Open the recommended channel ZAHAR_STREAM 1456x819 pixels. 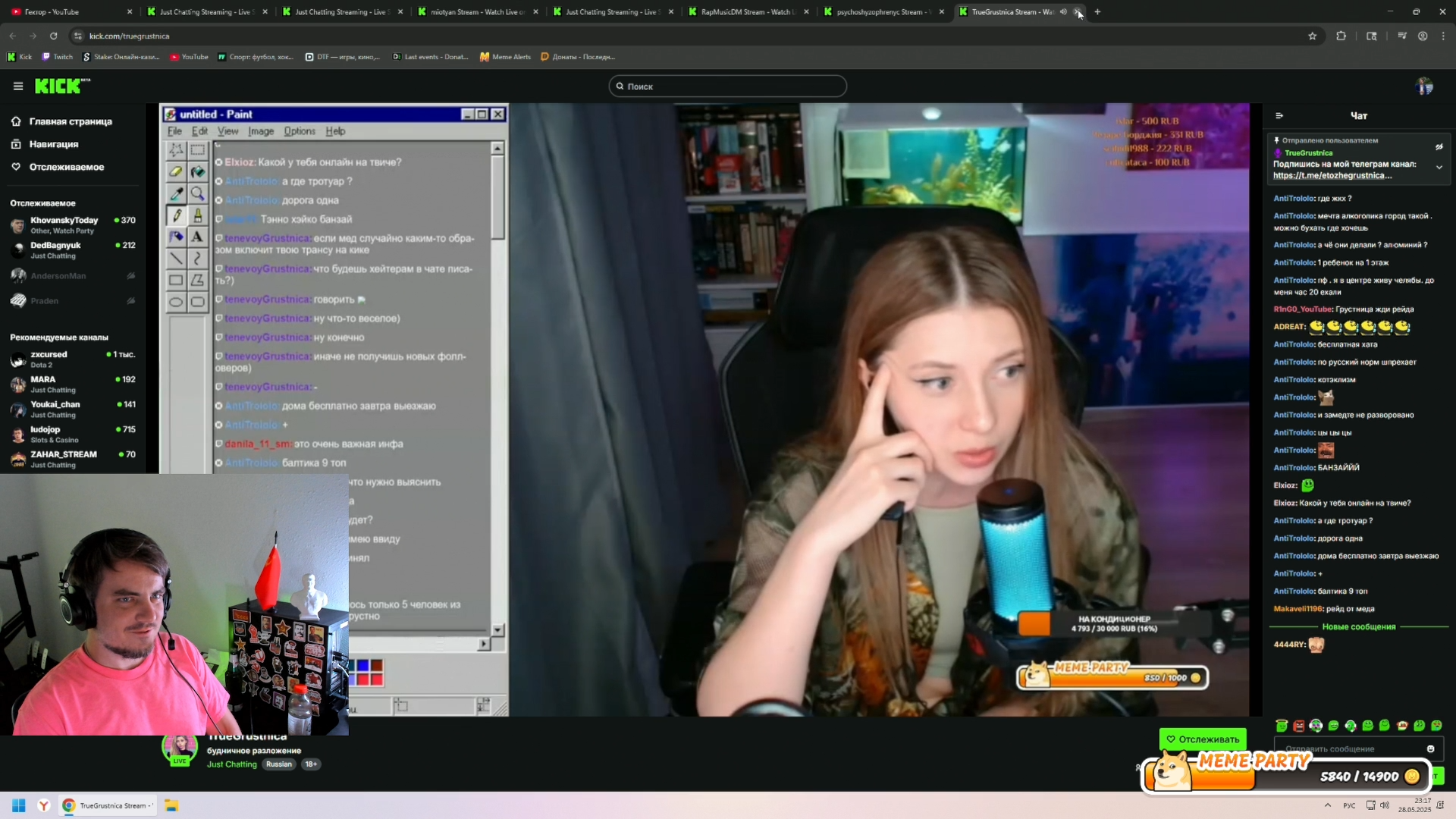pyautogui.click(x=73, y=460)
